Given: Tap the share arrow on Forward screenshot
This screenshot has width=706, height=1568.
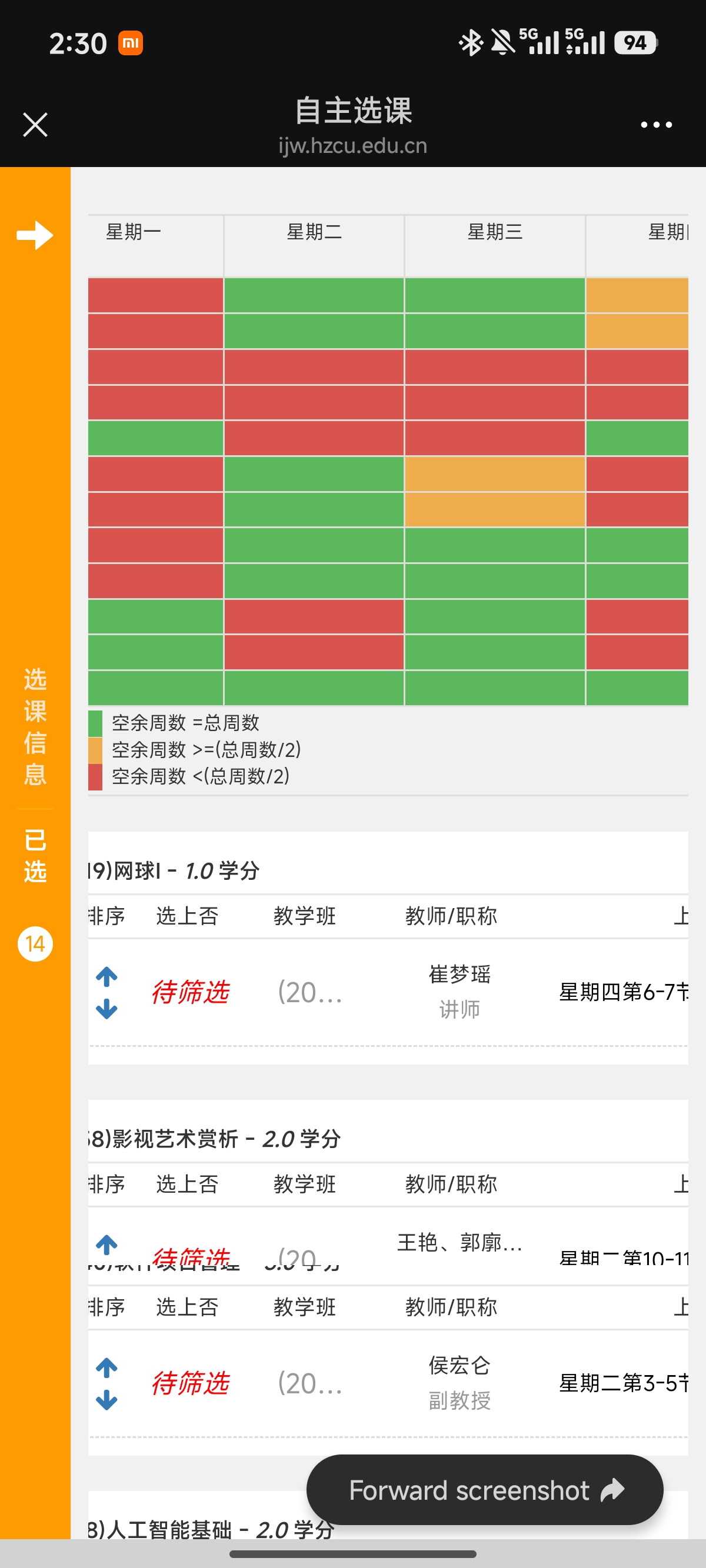Looking at the screenshot, I should [x=613, y=1489].
